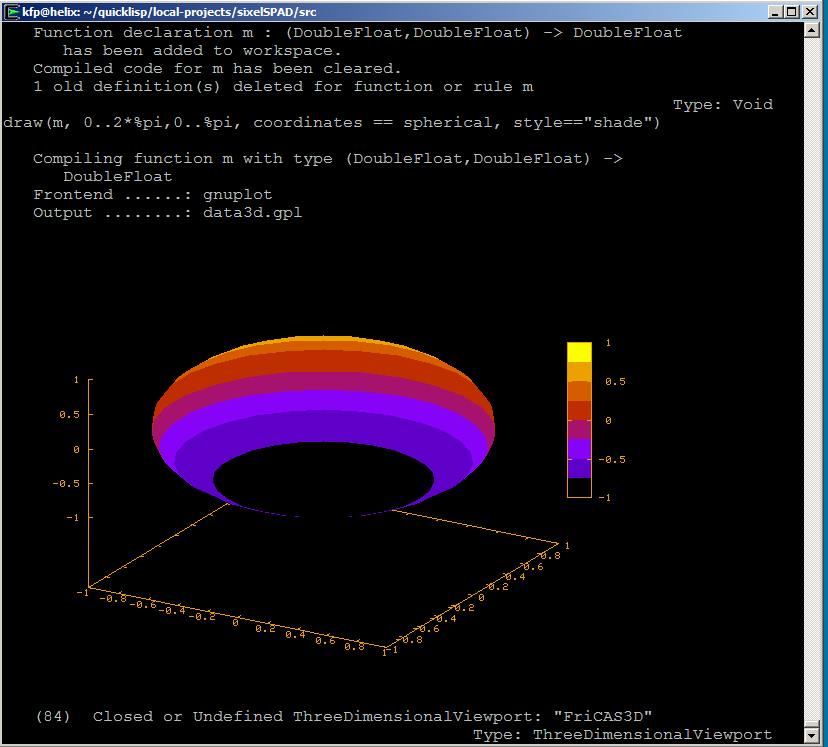This screenshot has width=828, height=747.
Task: Click the draw(m, ...) command line
Action: coord(332,123)
